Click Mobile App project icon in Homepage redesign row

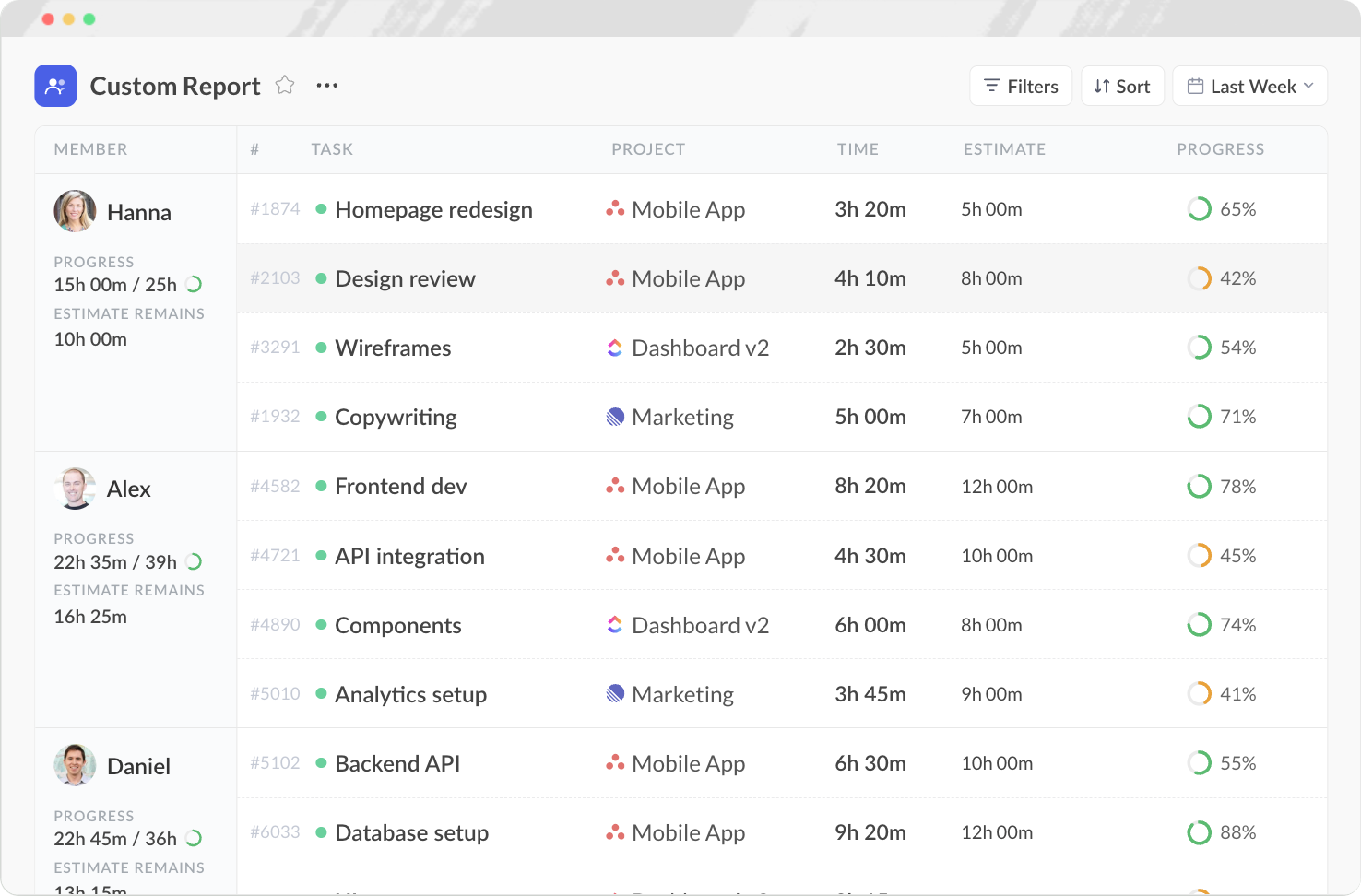[615, 209]
